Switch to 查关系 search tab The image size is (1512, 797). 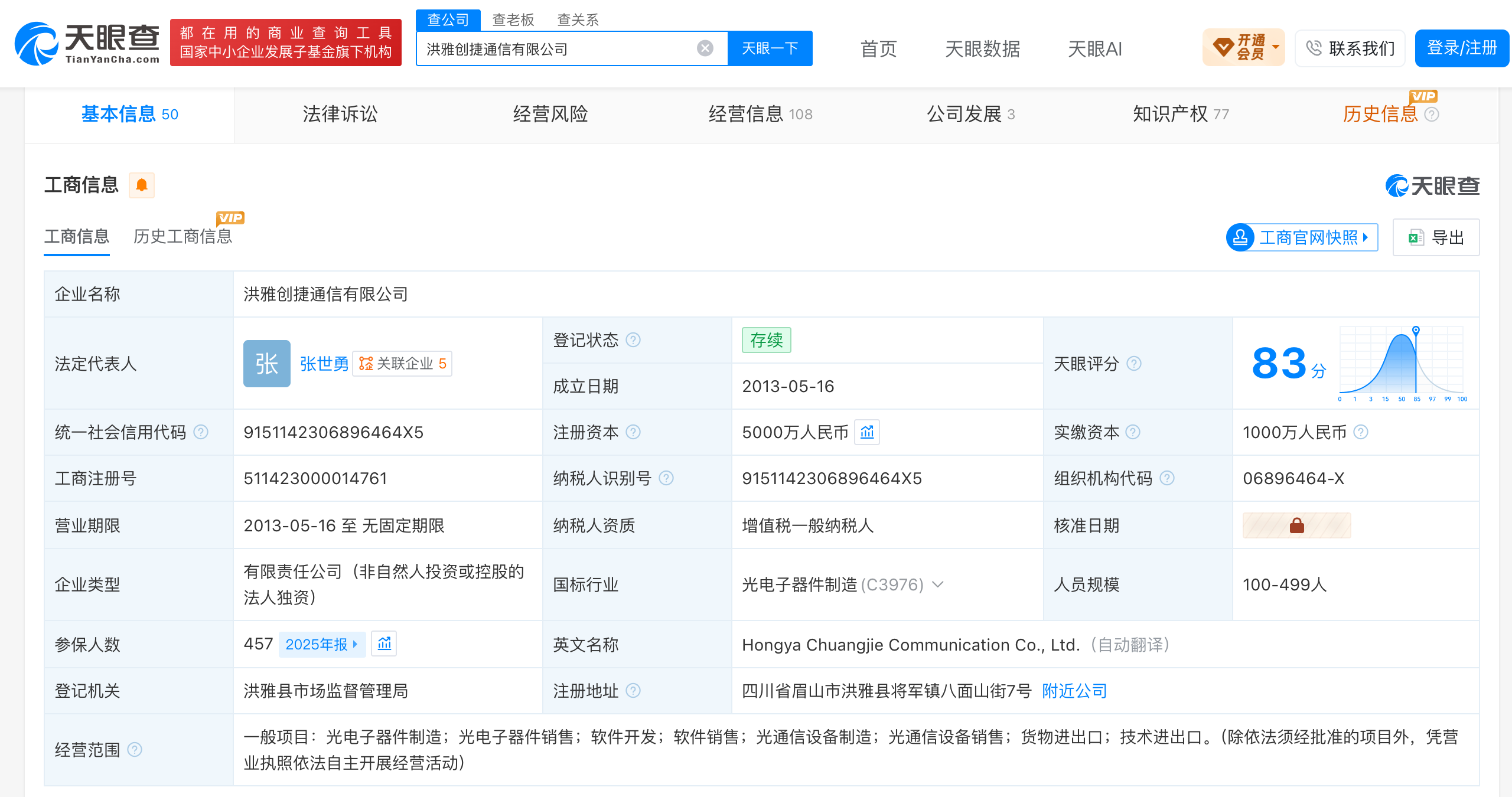578,20
